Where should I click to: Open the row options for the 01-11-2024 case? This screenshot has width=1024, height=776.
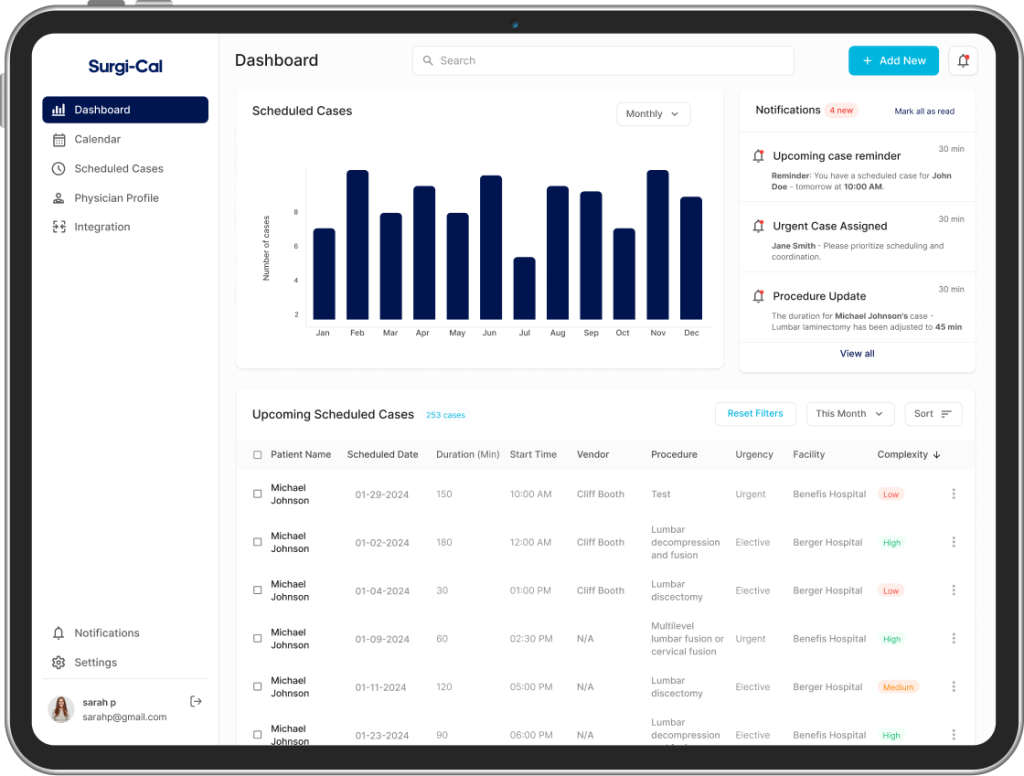point(953,687)
